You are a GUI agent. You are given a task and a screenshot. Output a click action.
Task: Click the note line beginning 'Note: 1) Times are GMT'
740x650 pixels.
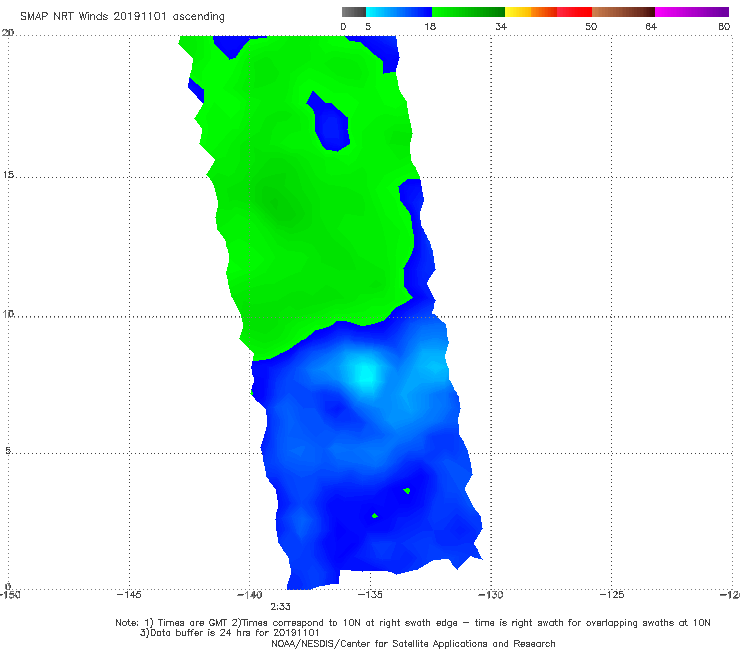(413, 623)
